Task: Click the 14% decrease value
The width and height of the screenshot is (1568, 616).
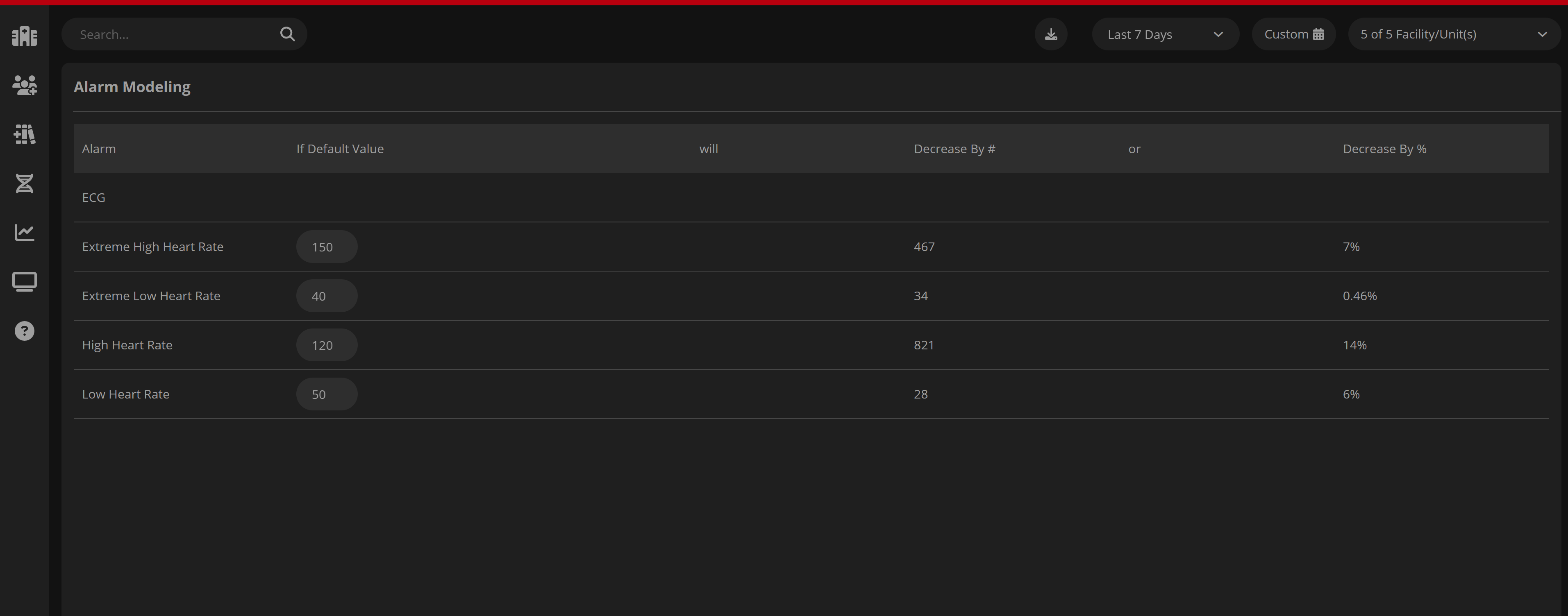Action: point(1355,345)
